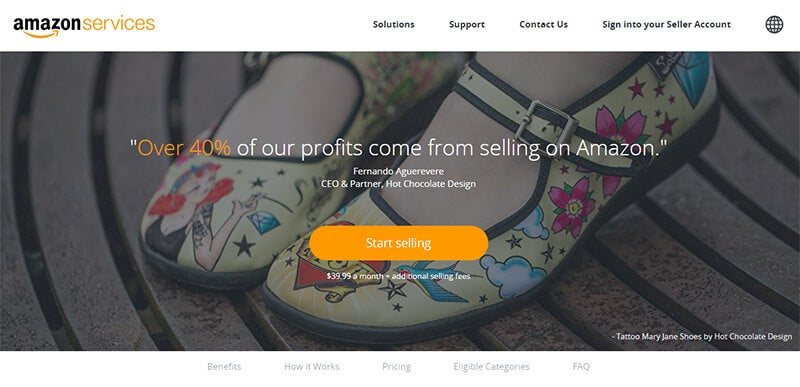Jump to the Benefits section
Screen dimensions: 800x387
224,366
